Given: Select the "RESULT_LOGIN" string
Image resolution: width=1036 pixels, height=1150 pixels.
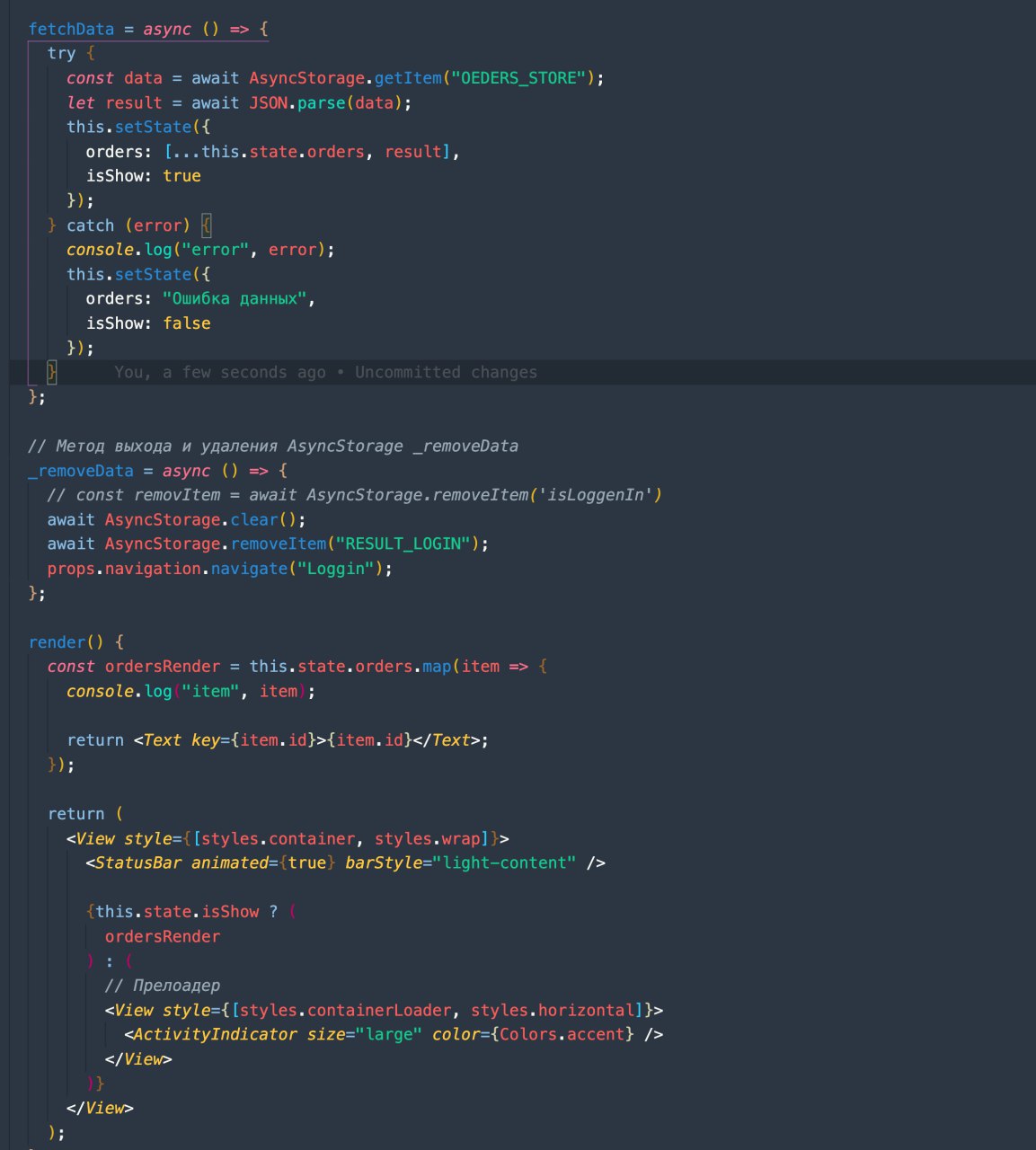Looking at the screenshot, I should [403, 544].
